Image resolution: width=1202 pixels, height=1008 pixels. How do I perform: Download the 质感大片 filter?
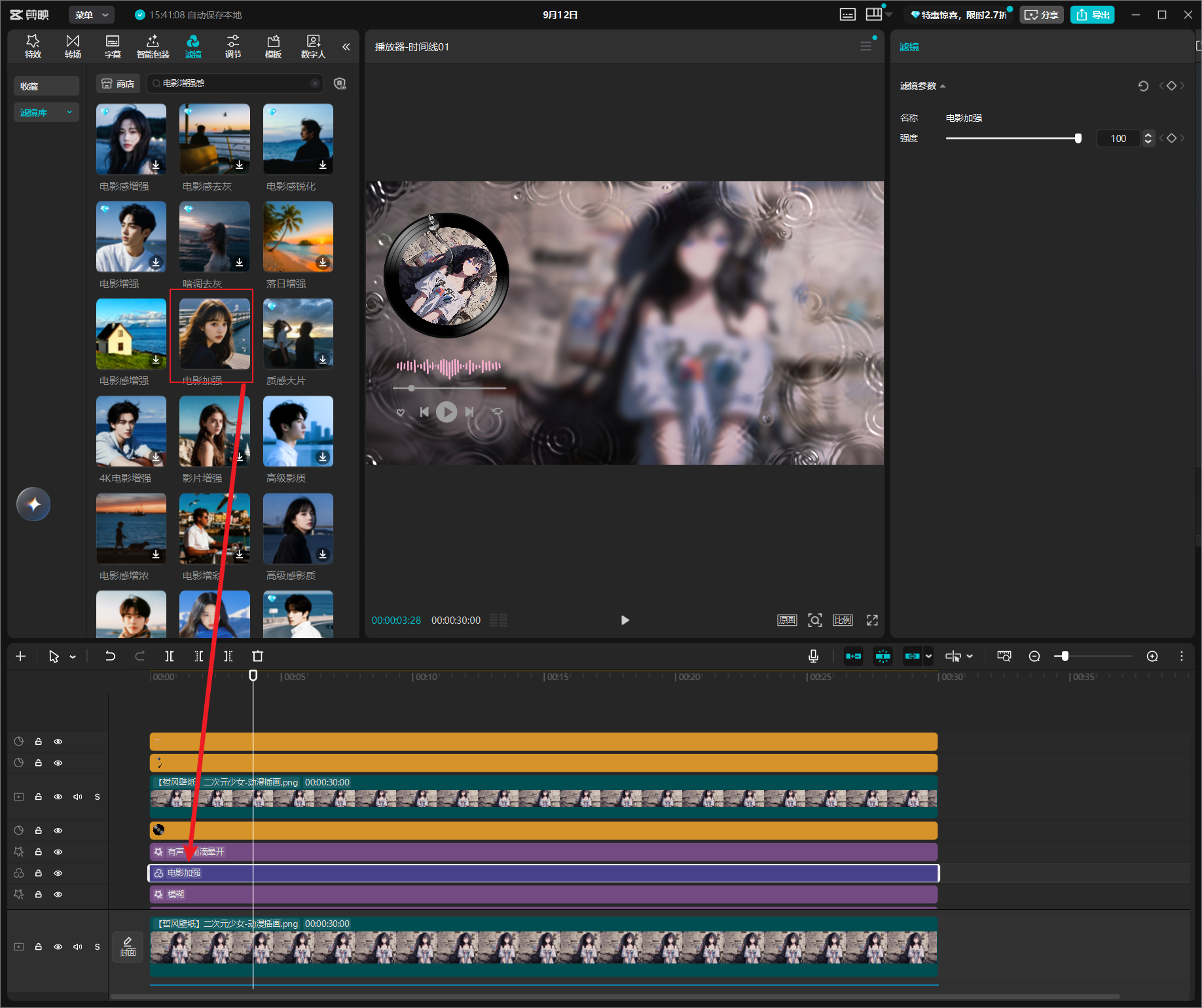(x=323, y=359)
